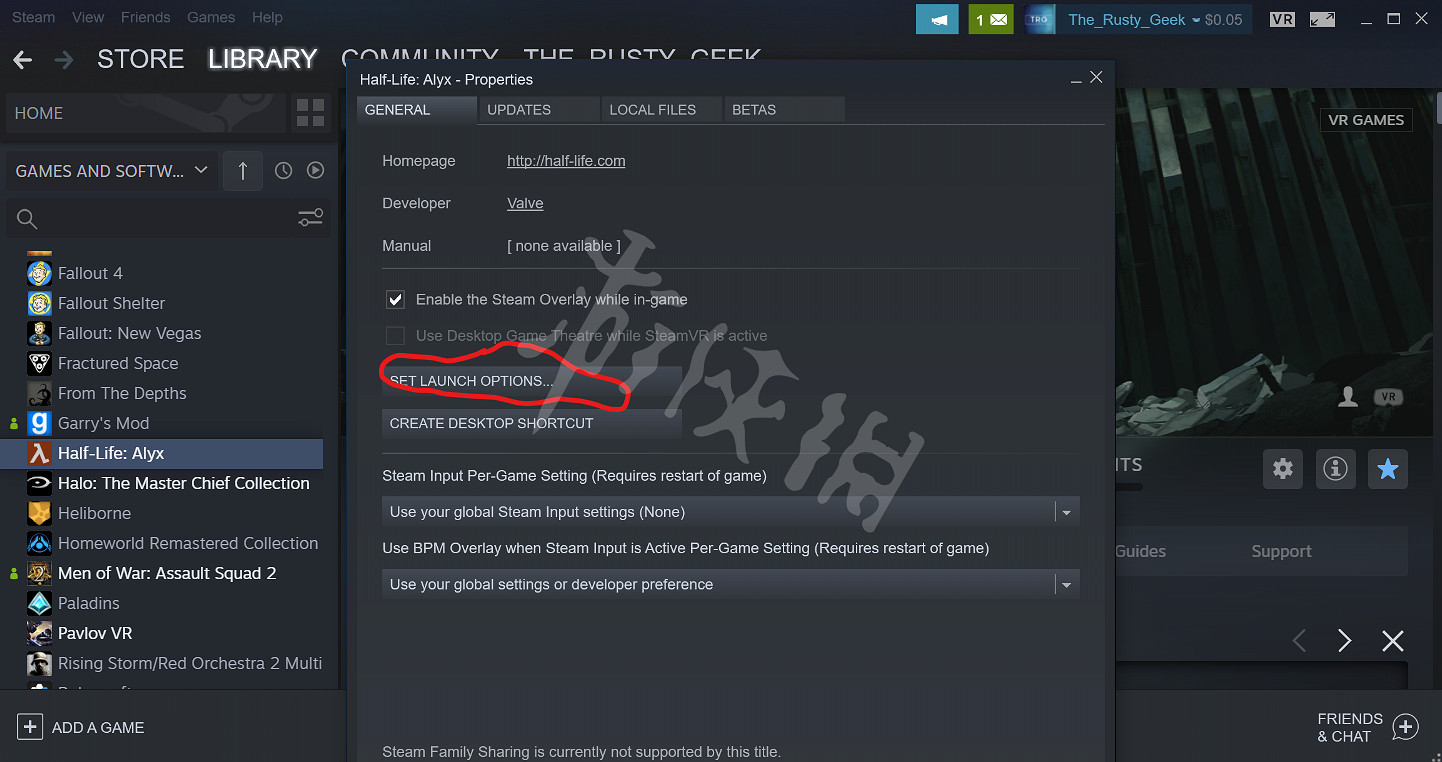Viewport: 1442px width, 762px height.
Task: Toggle Use Desktop Game Theatre checkbox
Action: pos(396,335)
